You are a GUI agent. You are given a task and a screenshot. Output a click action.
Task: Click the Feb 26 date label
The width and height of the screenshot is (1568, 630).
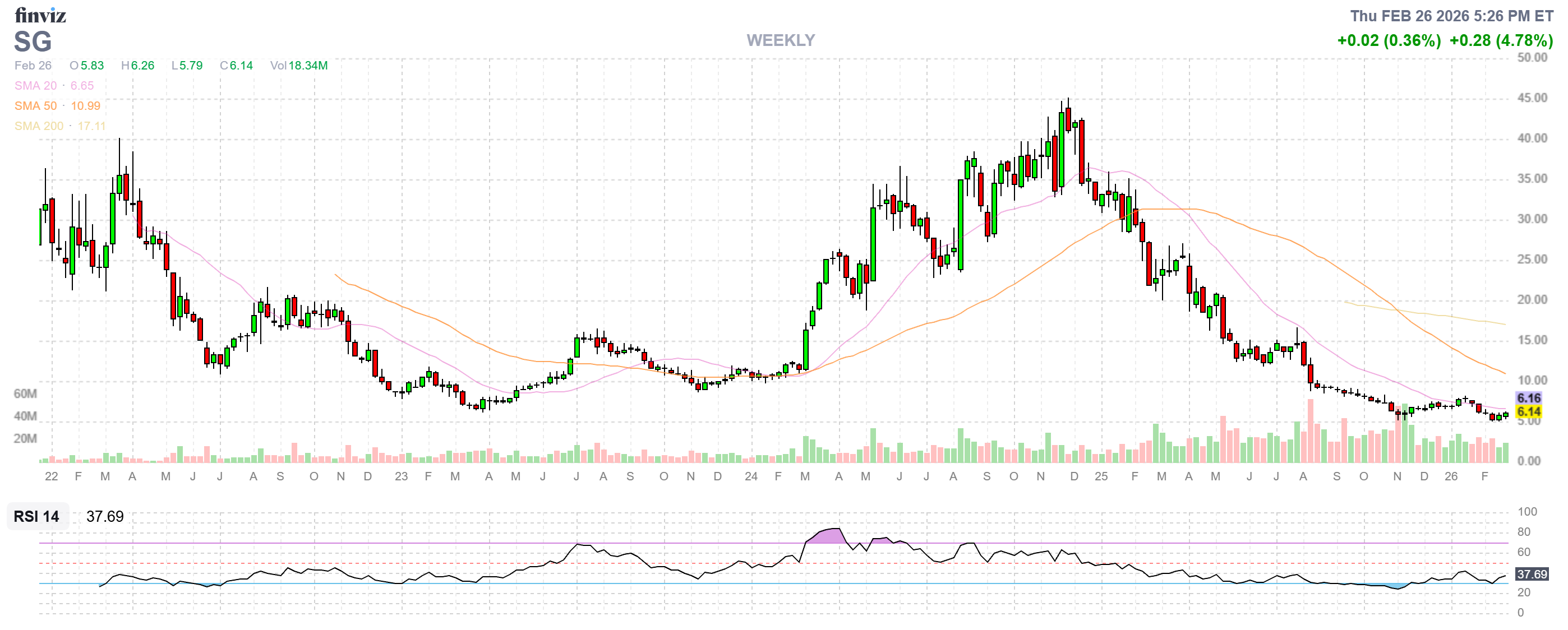(x=33, y=65)
